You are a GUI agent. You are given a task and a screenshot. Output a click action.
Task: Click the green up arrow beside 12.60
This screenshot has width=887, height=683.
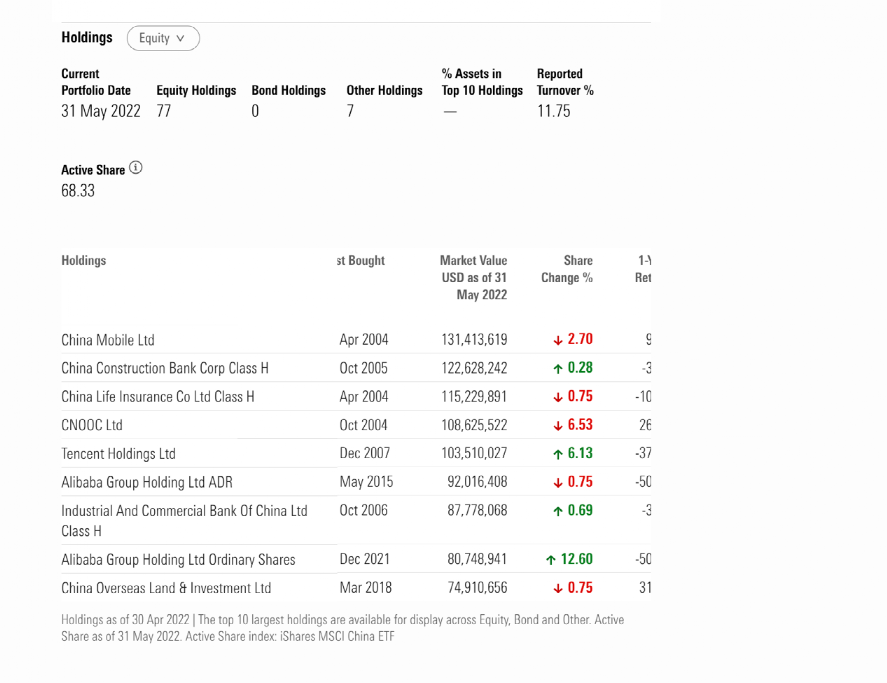pyautogui.click(x=551, y=560)
